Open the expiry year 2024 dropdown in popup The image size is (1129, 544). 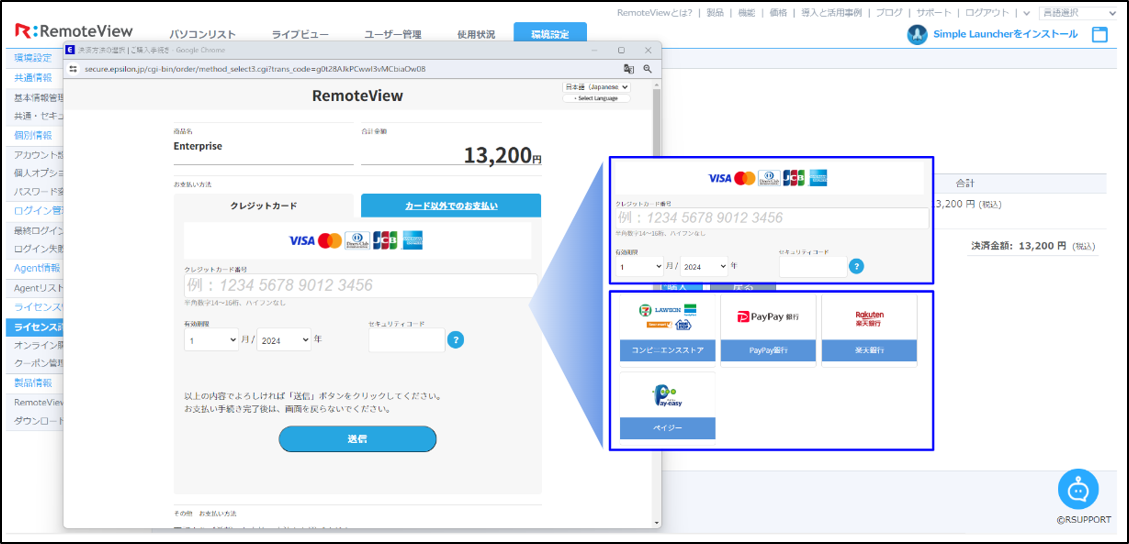coord(284,339)
